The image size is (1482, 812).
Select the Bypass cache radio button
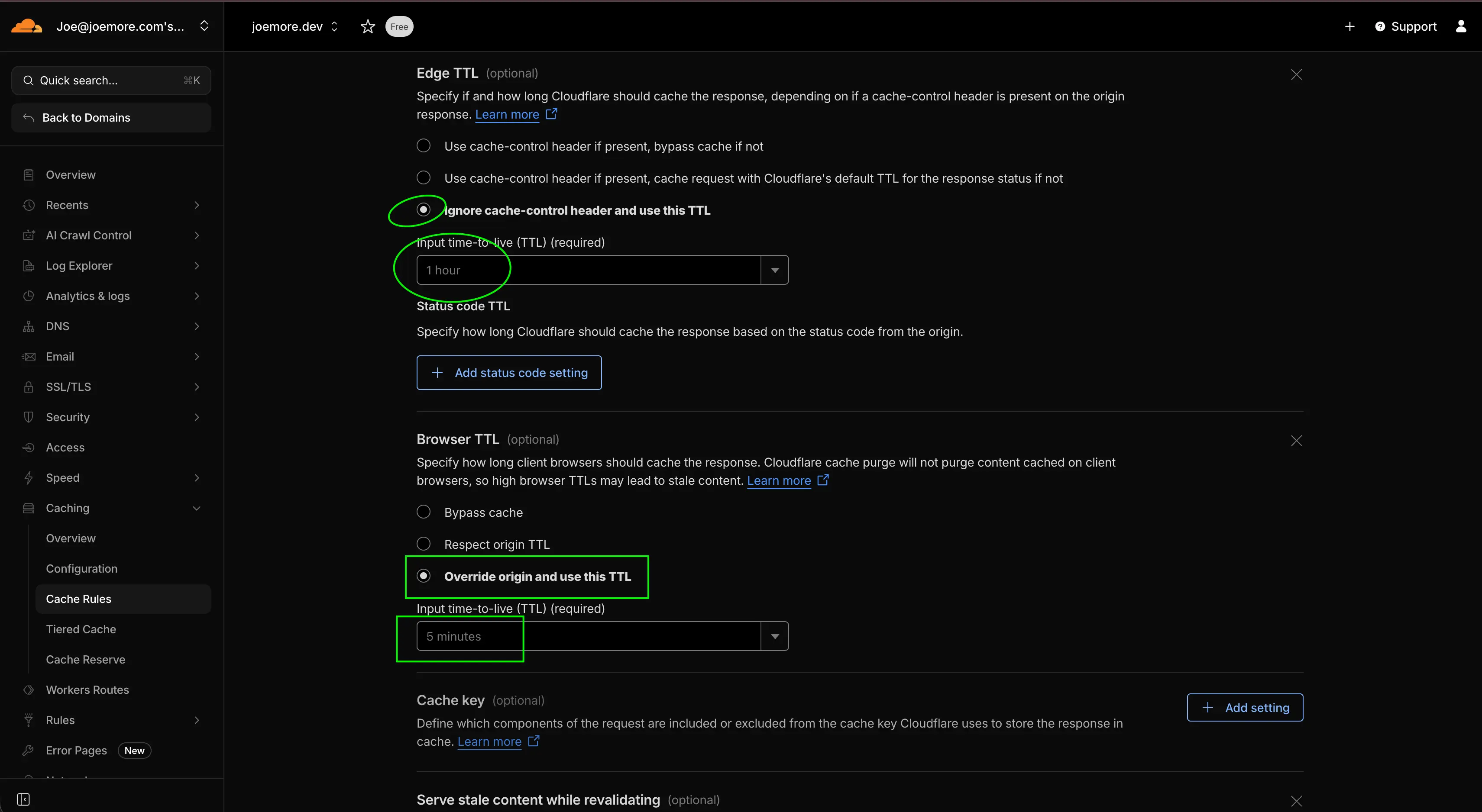click(424, 511)
